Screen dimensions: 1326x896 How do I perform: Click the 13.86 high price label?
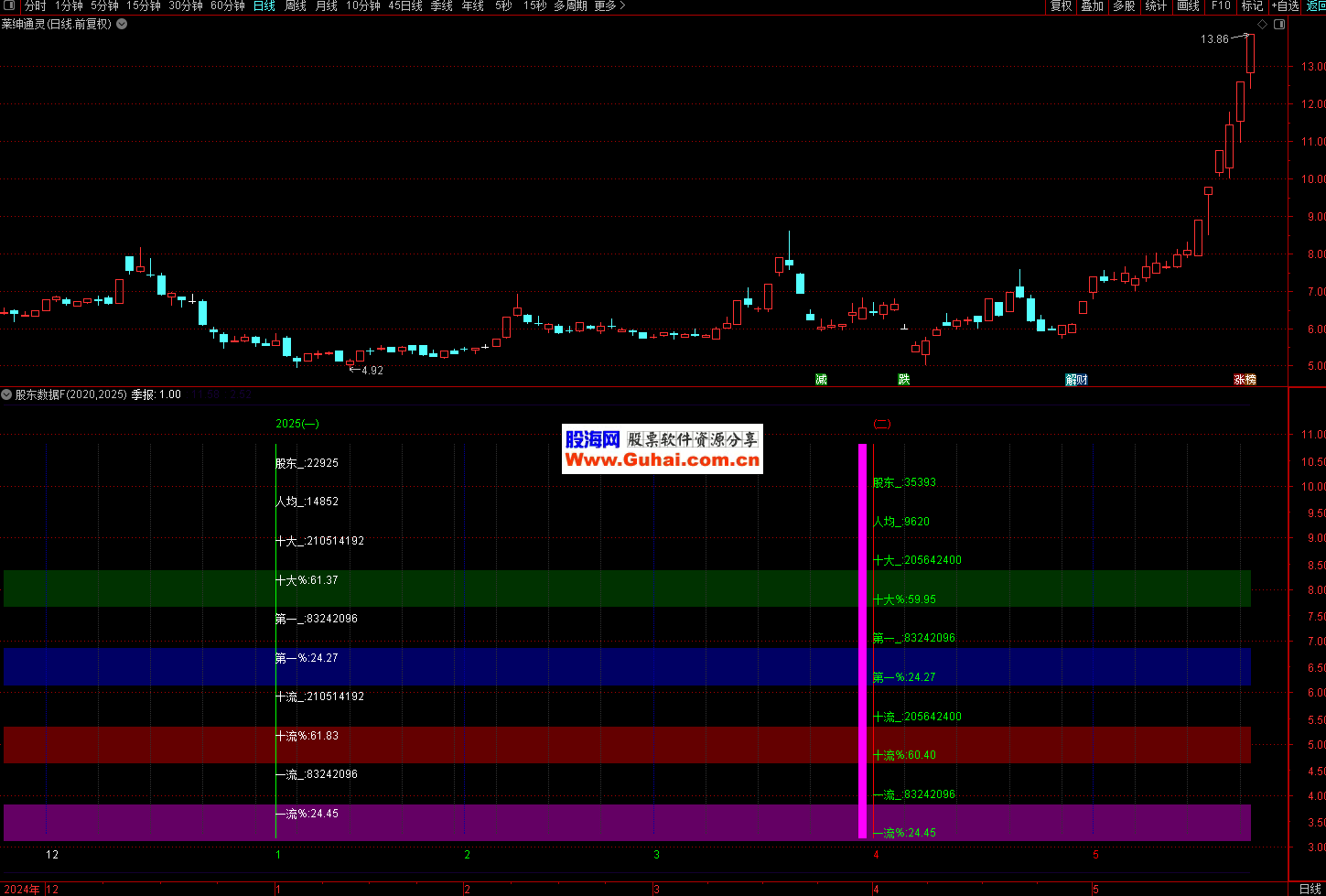1214,39
